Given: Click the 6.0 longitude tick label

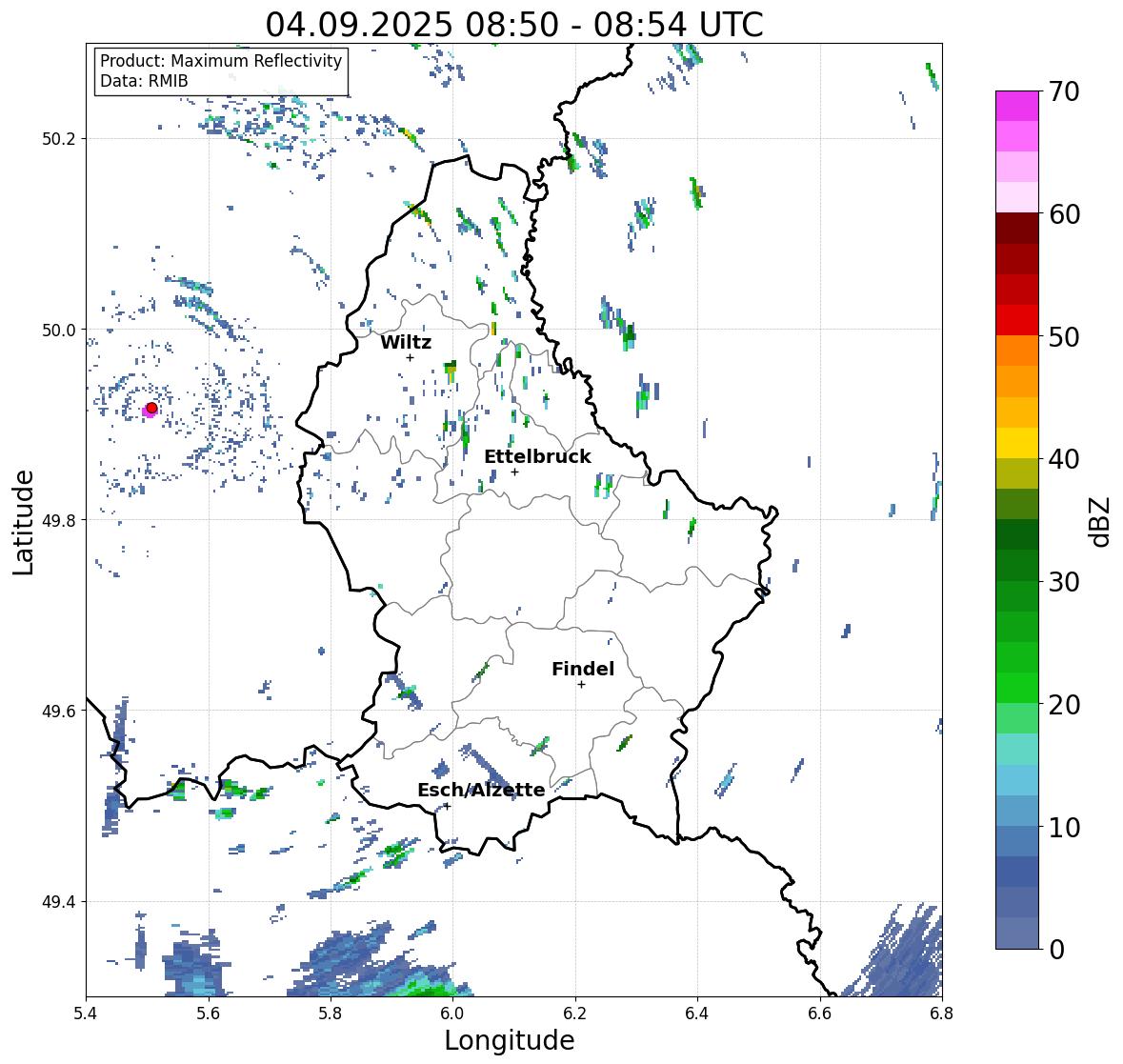Looking at the screenshot, I should 452,1014.
